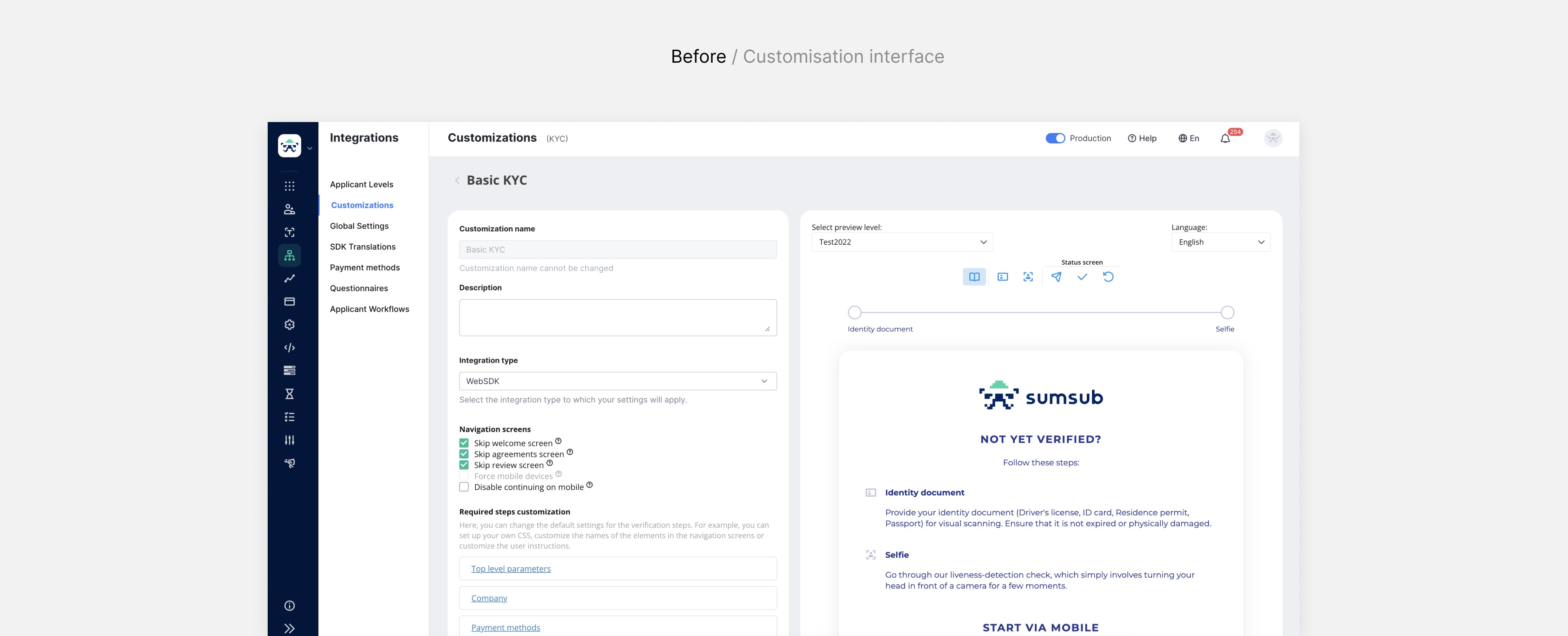
Task: Open the Select preview level dropdown
Action: point(902,242)
